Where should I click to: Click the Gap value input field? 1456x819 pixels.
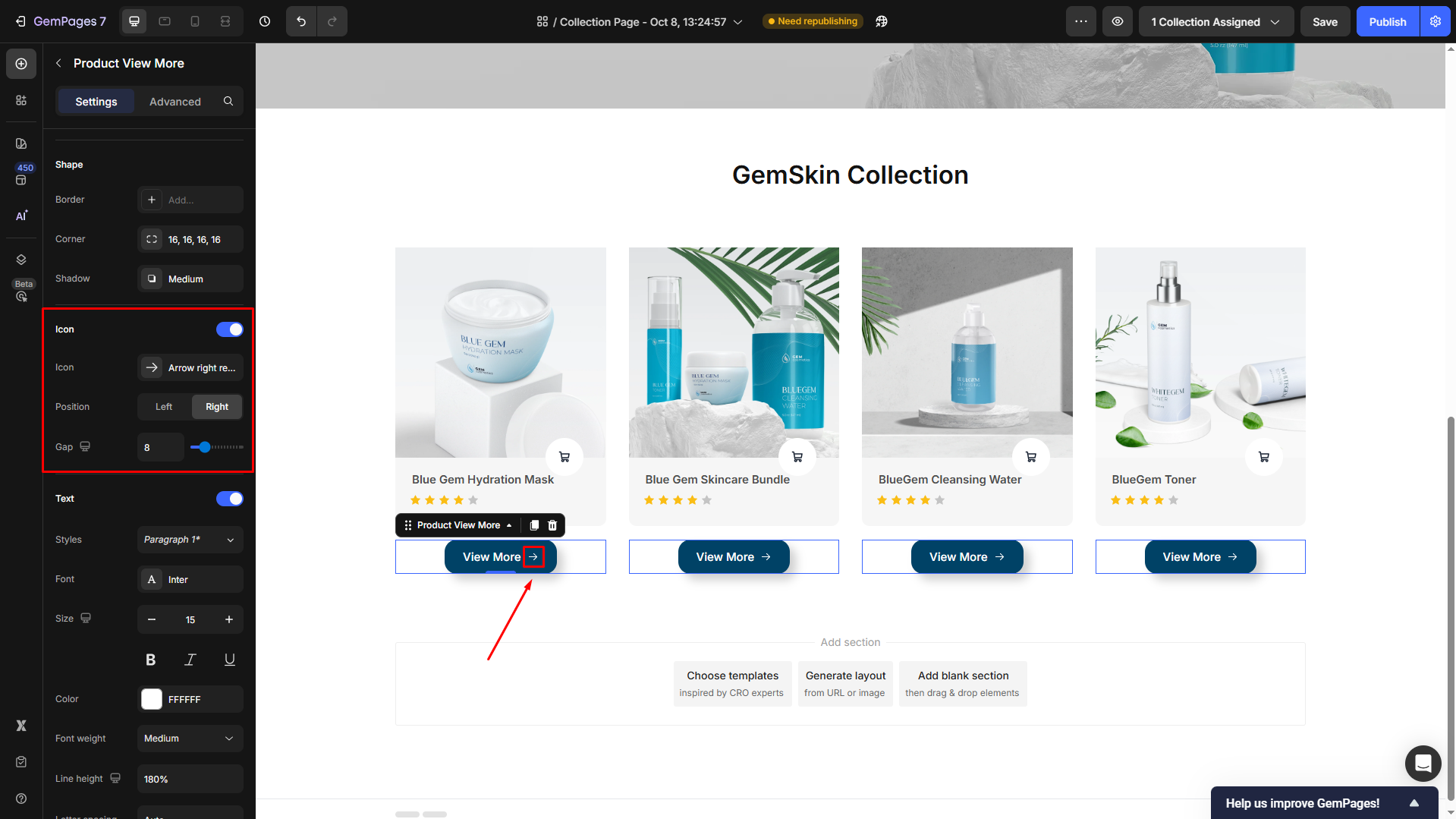coord(161,447)
